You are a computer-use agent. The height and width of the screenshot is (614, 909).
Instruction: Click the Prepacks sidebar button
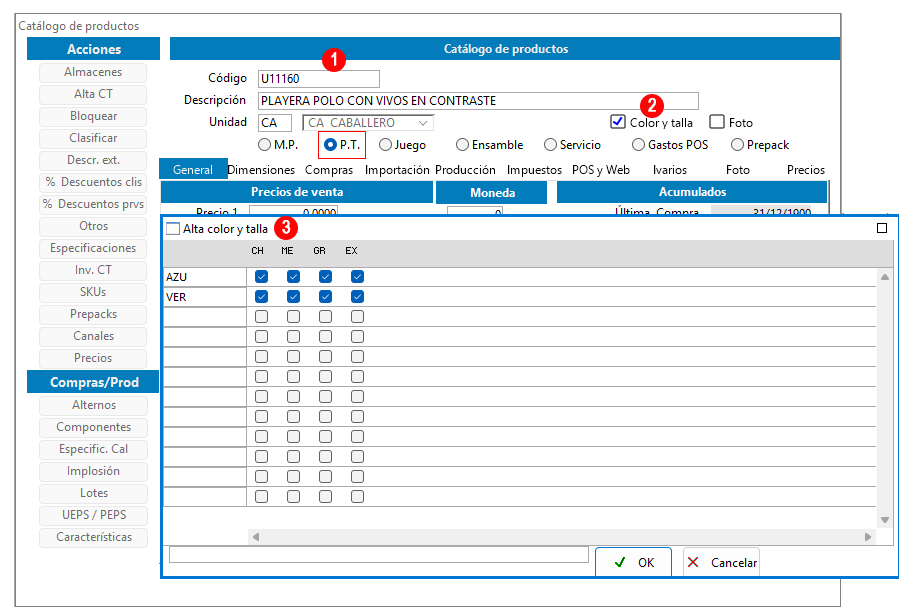(93, 315)
